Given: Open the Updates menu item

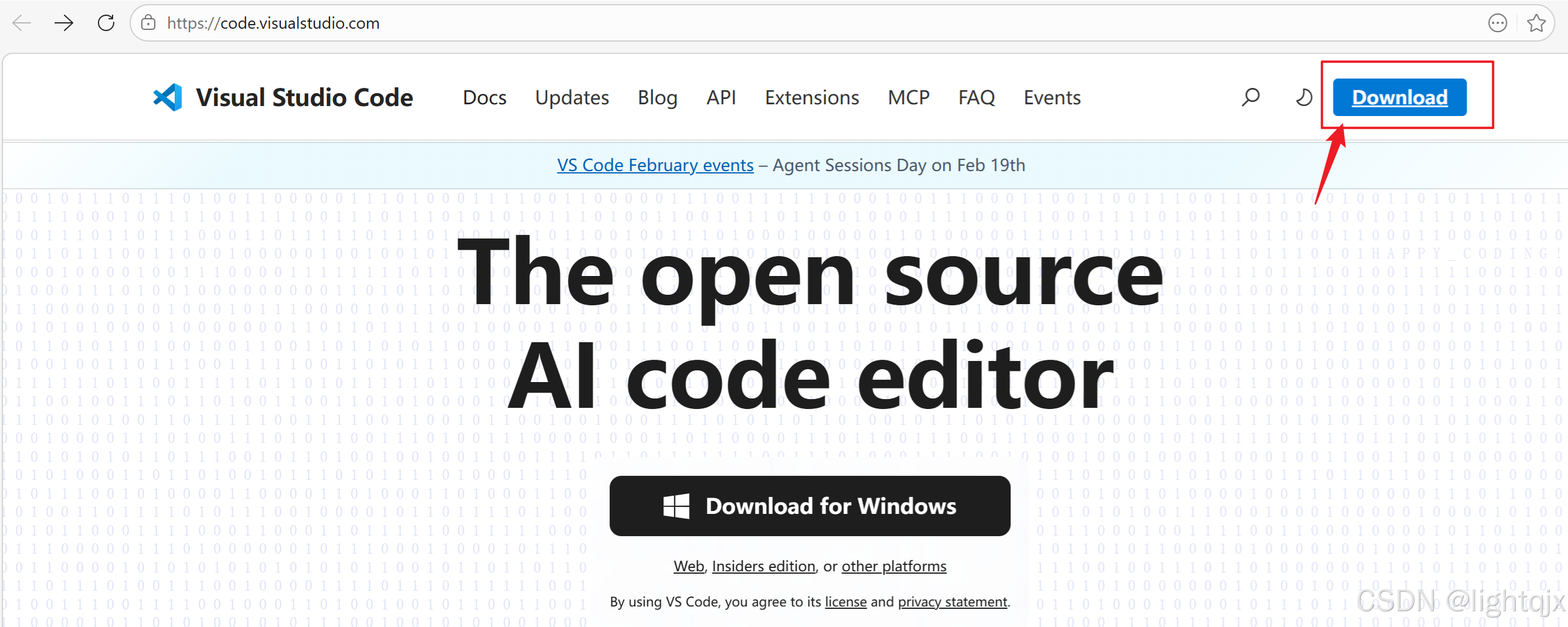Looking at the screenshot, I should 572,97.
